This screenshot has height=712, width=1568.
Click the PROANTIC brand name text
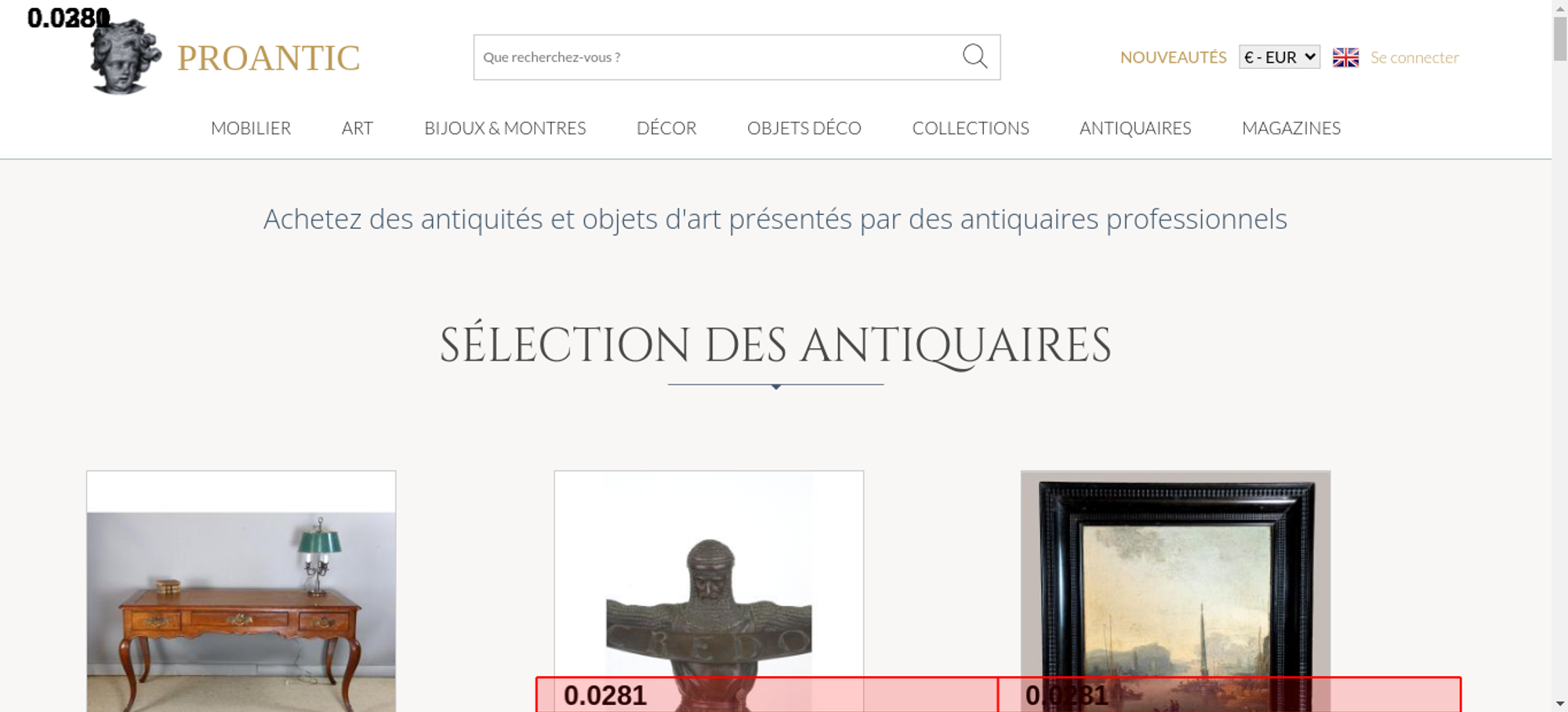click(x=268, y=58)
